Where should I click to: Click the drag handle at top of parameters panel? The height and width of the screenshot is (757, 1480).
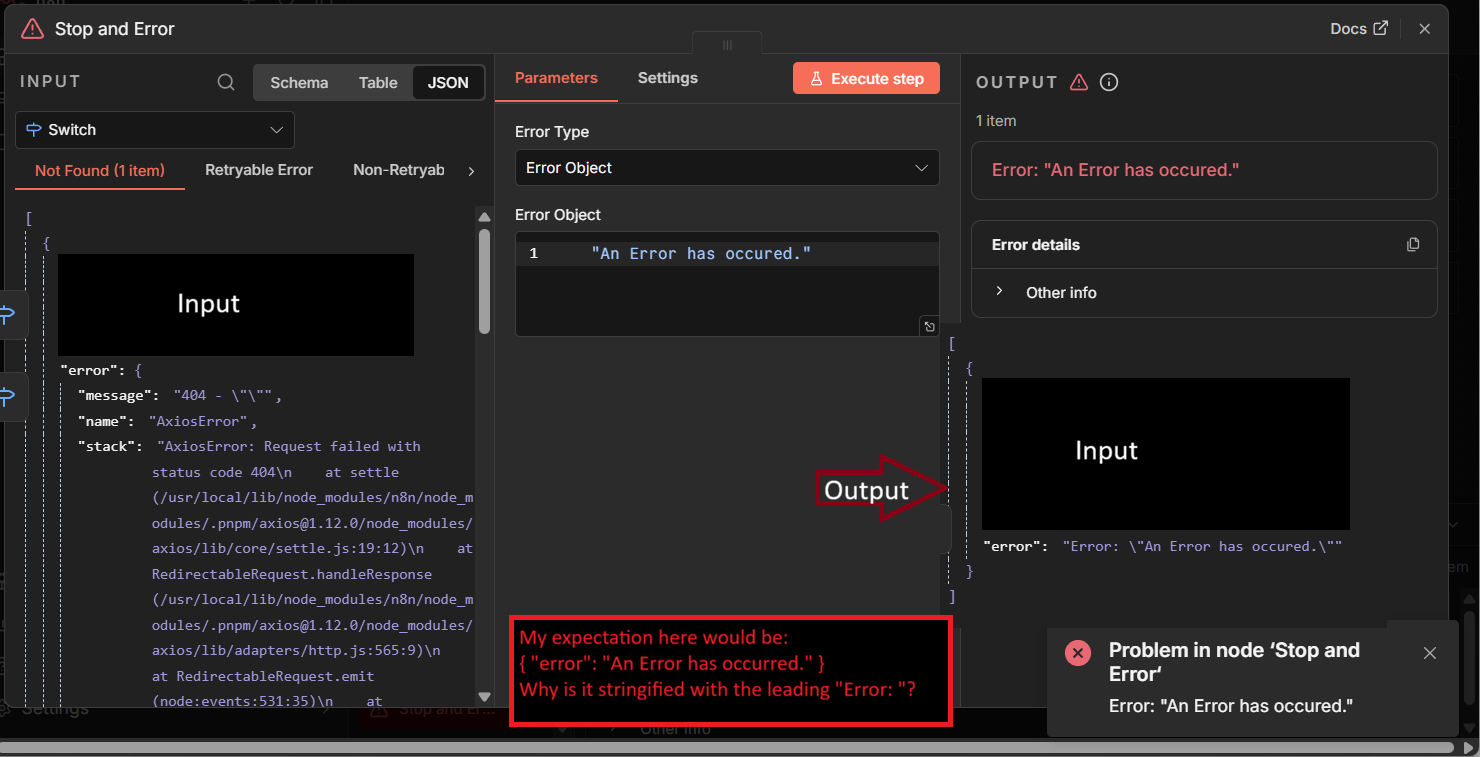coord(727,45)
